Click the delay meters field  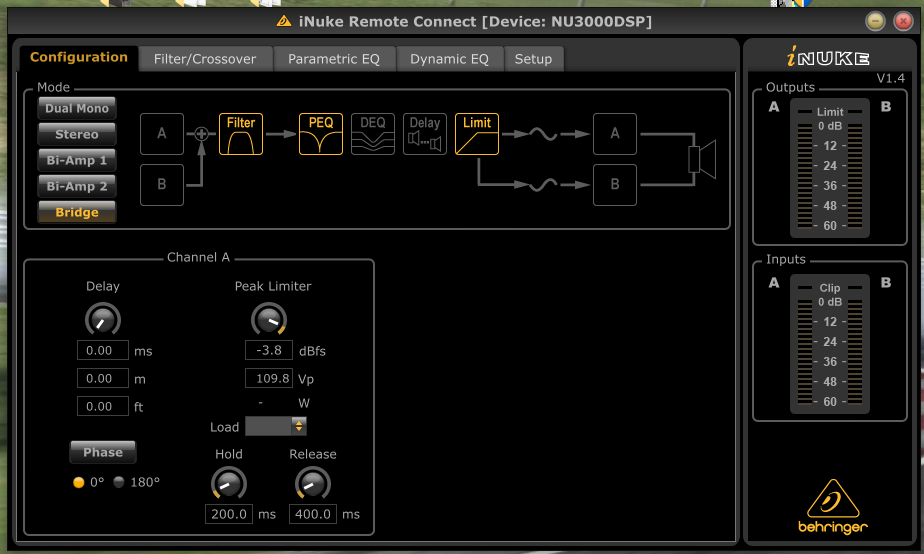pyautogui.click(x=103, y=378)
